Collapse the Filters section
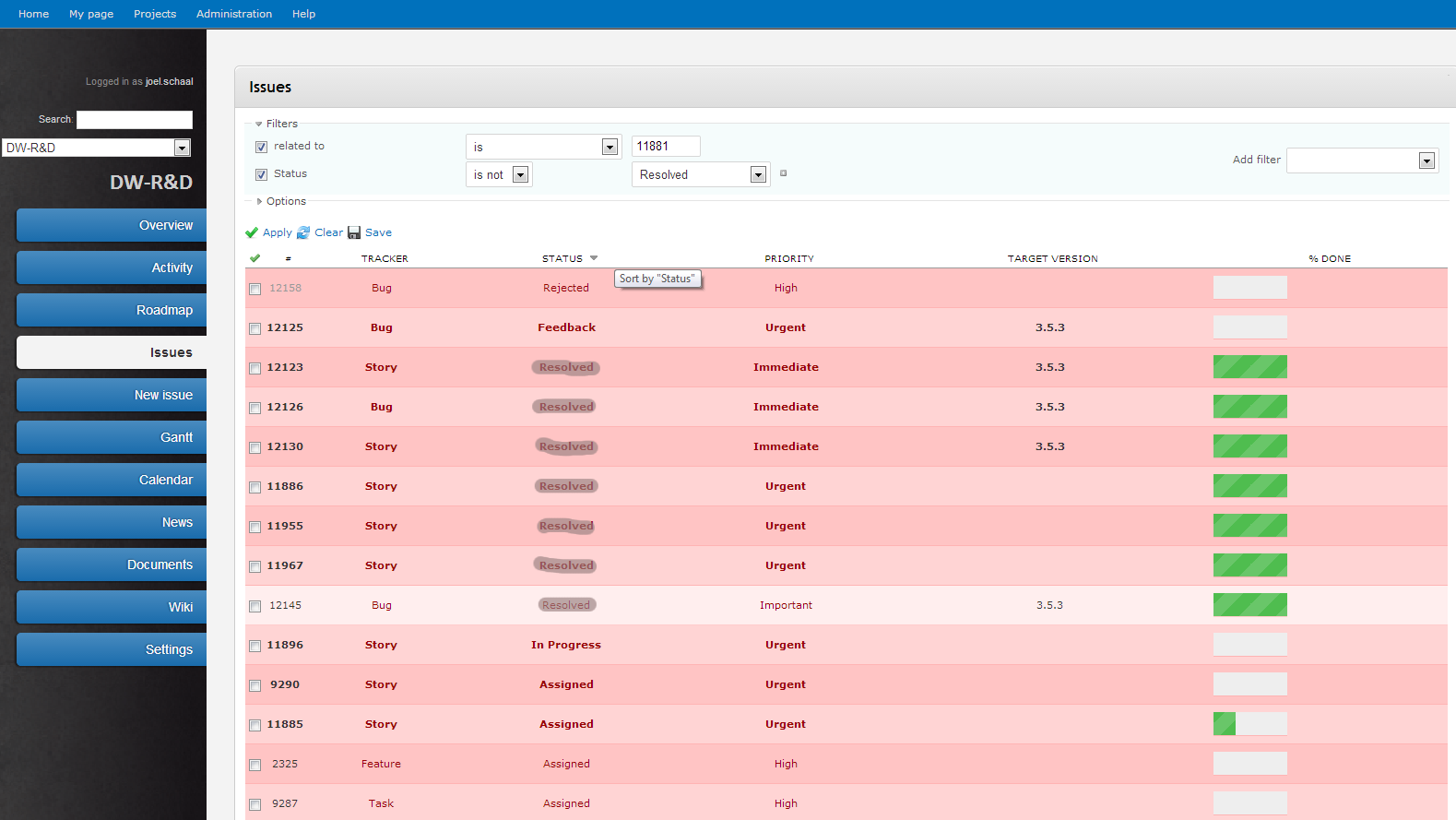Screen dimensions: 1456x820 (x=277, y=124)
